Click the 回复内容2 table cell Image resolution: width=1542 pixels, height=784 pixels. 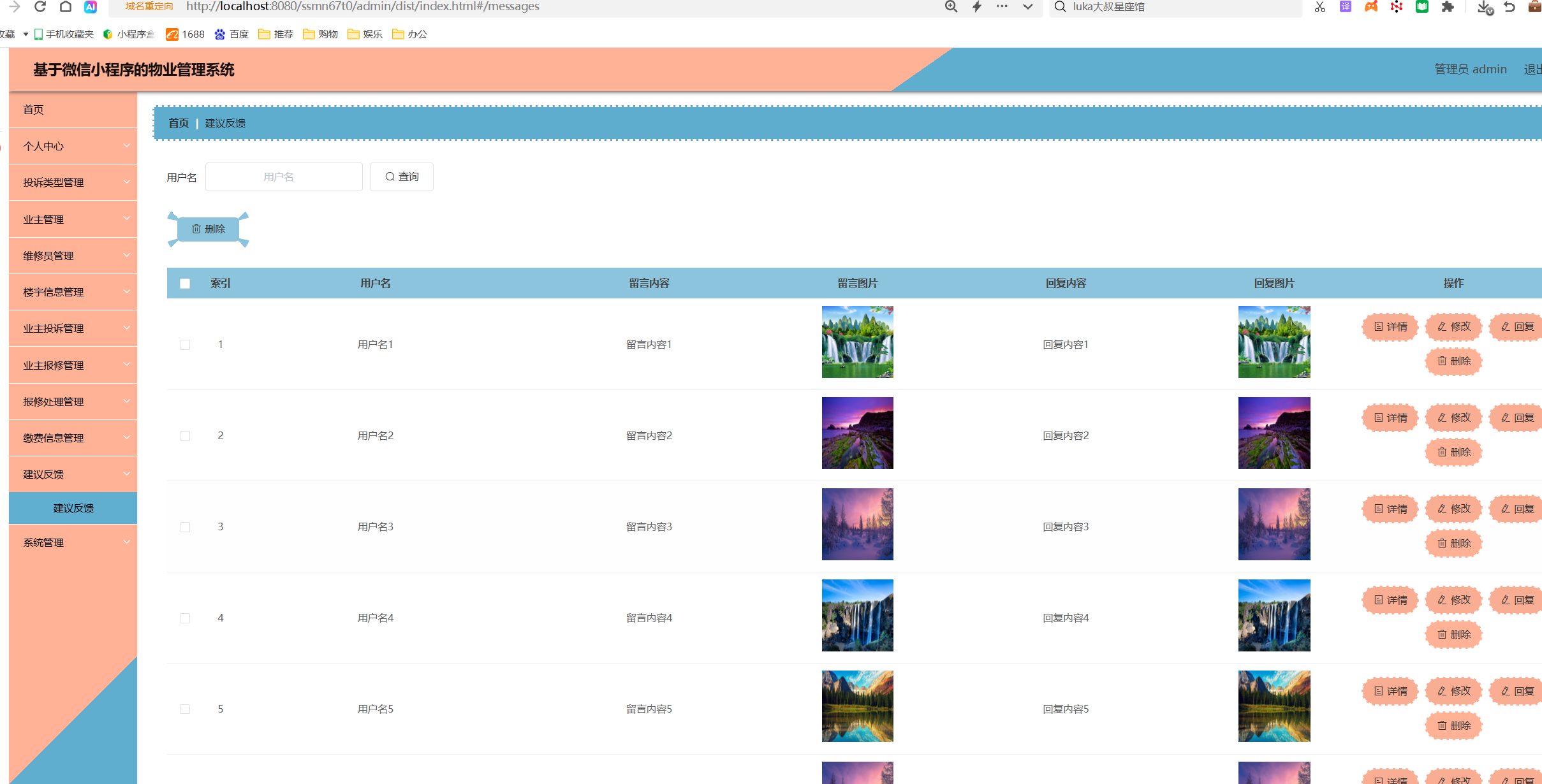(1066, 436)
